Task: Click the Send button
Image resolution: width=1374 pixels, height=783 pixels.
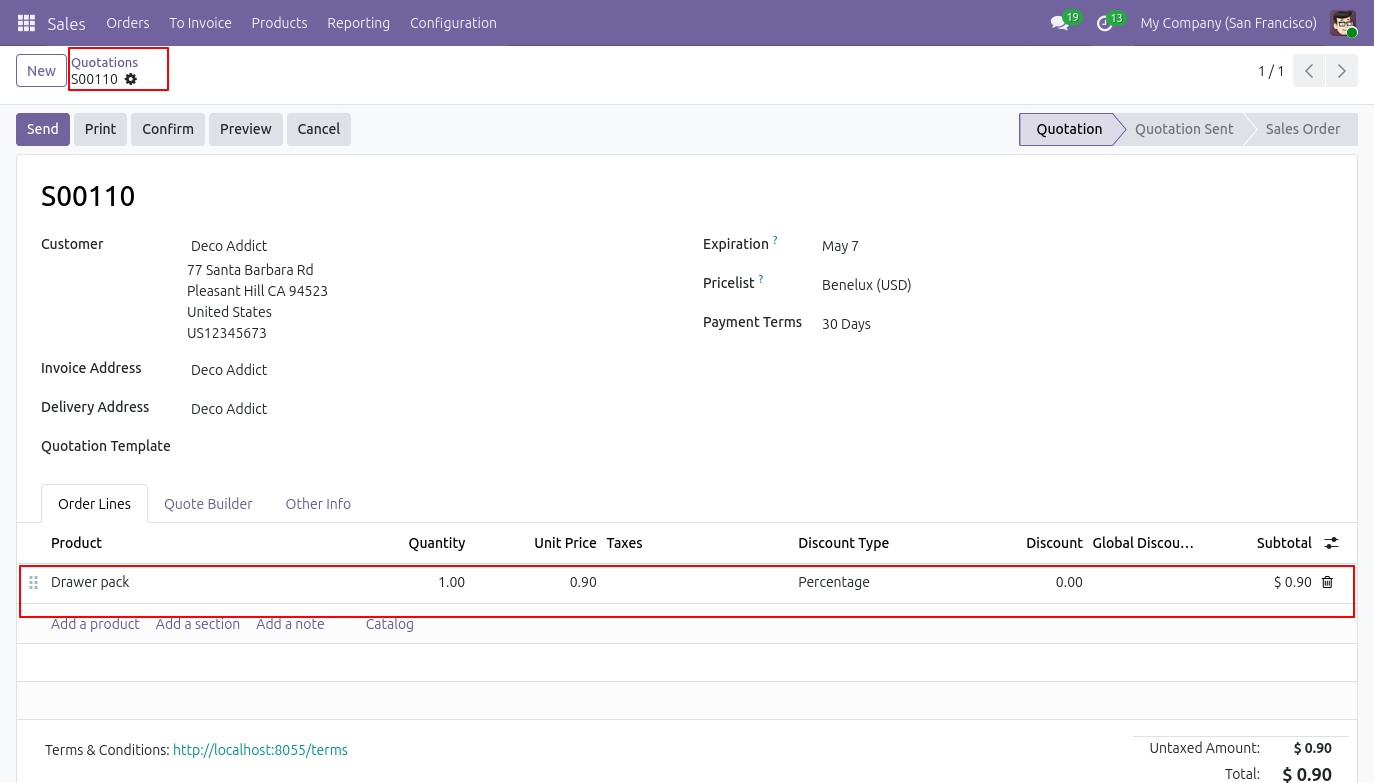Action: click(x=43, y=129)
